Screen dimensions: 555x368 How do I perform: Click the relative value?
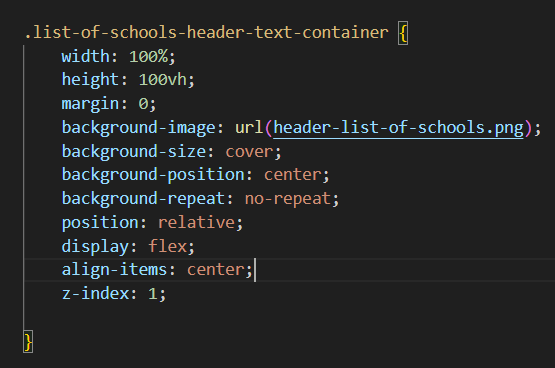(x=196, y=223)
